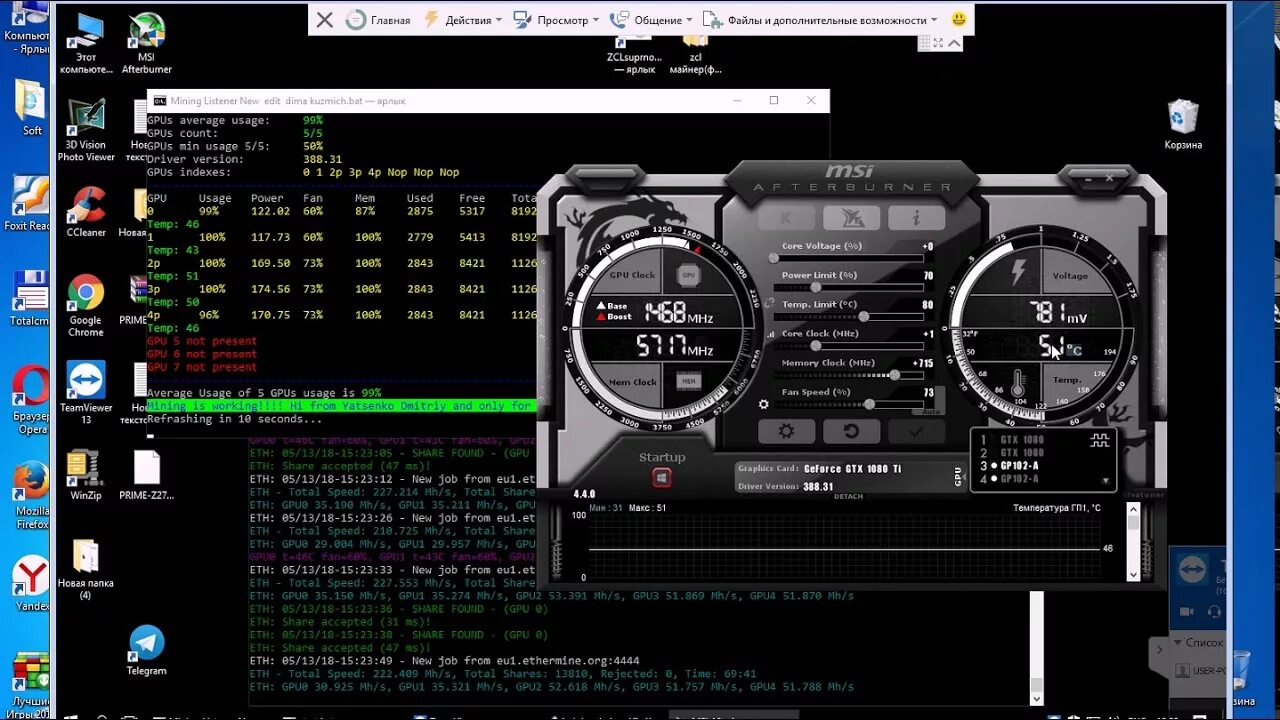This screenshot has height=720, width=1280.
Task: Click the MEM chip icon on clock gauge
Action: coord(688,381)
